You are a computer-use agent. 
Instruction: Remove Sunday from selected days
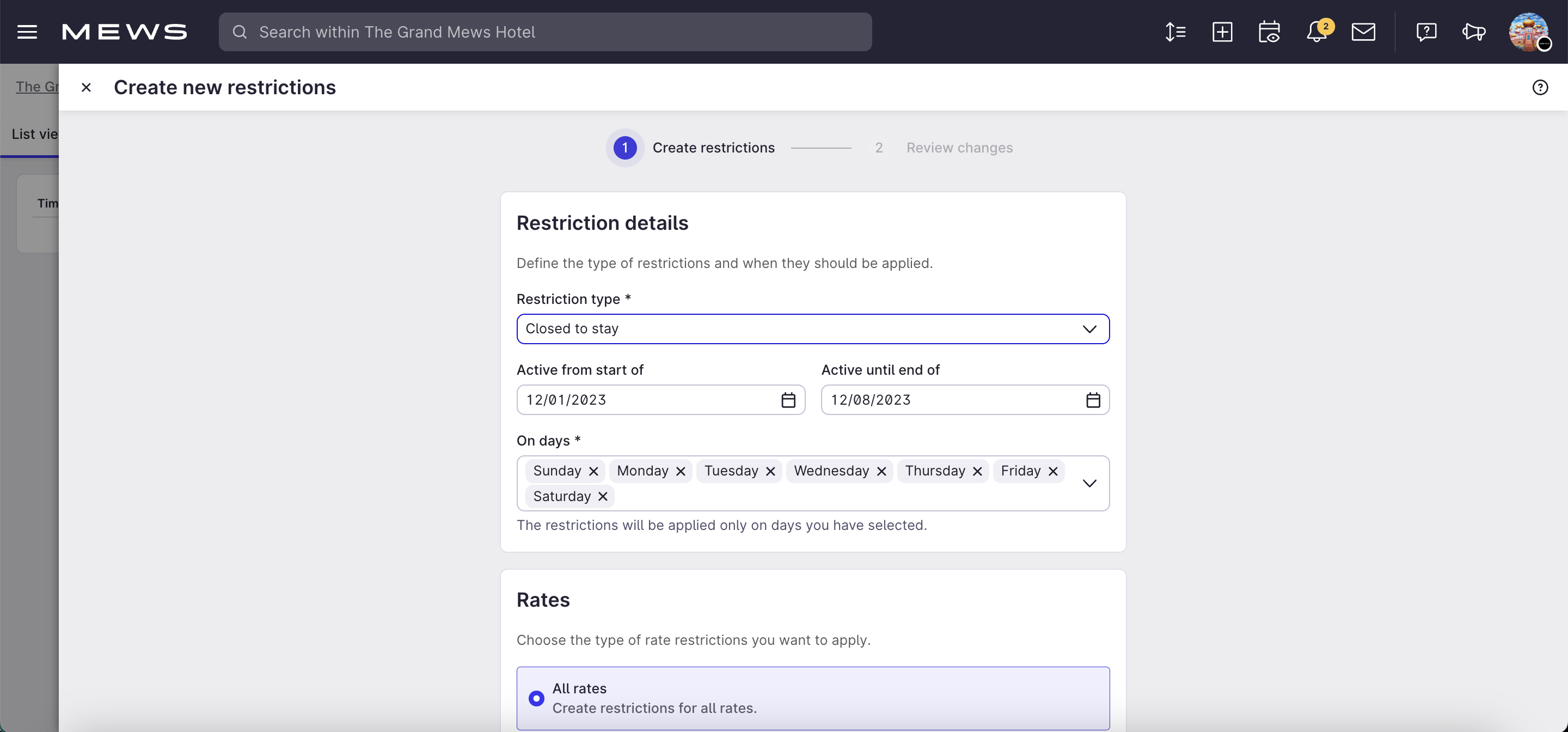[x=593, y=471]
